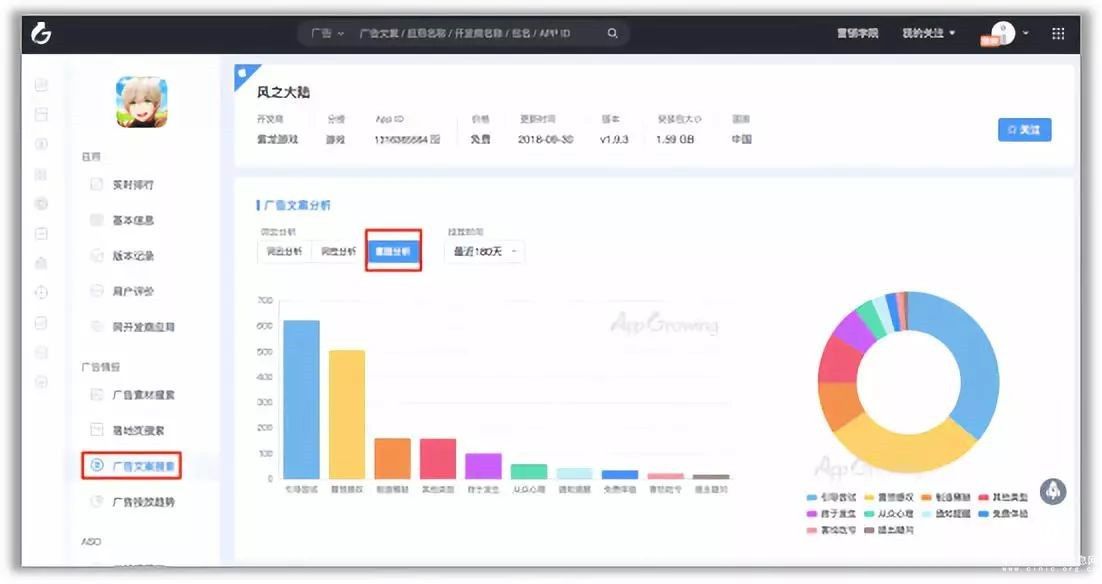Image resolution: width=1102 pixels, height=584 pixels.
Task: Click the user avatar in the header
Action: (x=1002, y=33)
